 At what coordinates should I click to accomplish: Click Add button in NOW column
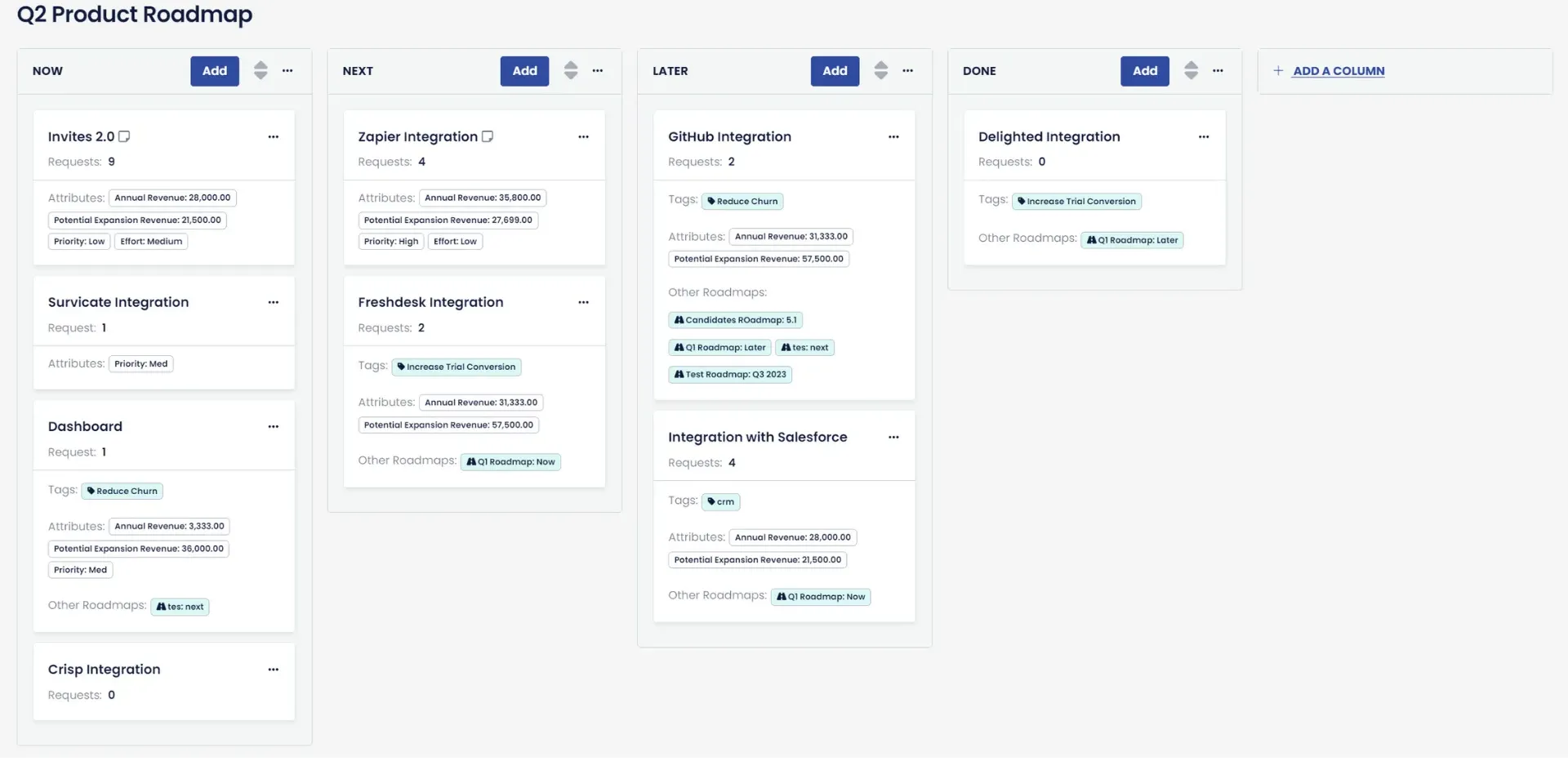215,71
